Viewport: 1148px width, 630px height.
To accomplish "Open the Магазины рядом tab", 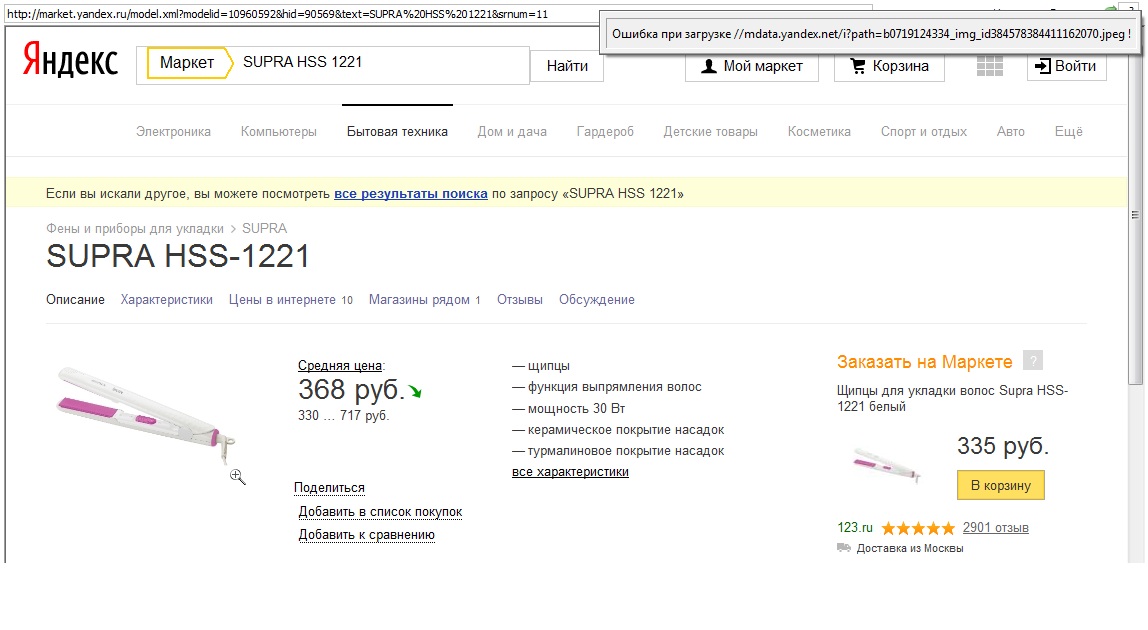I will tap(425, 300).
